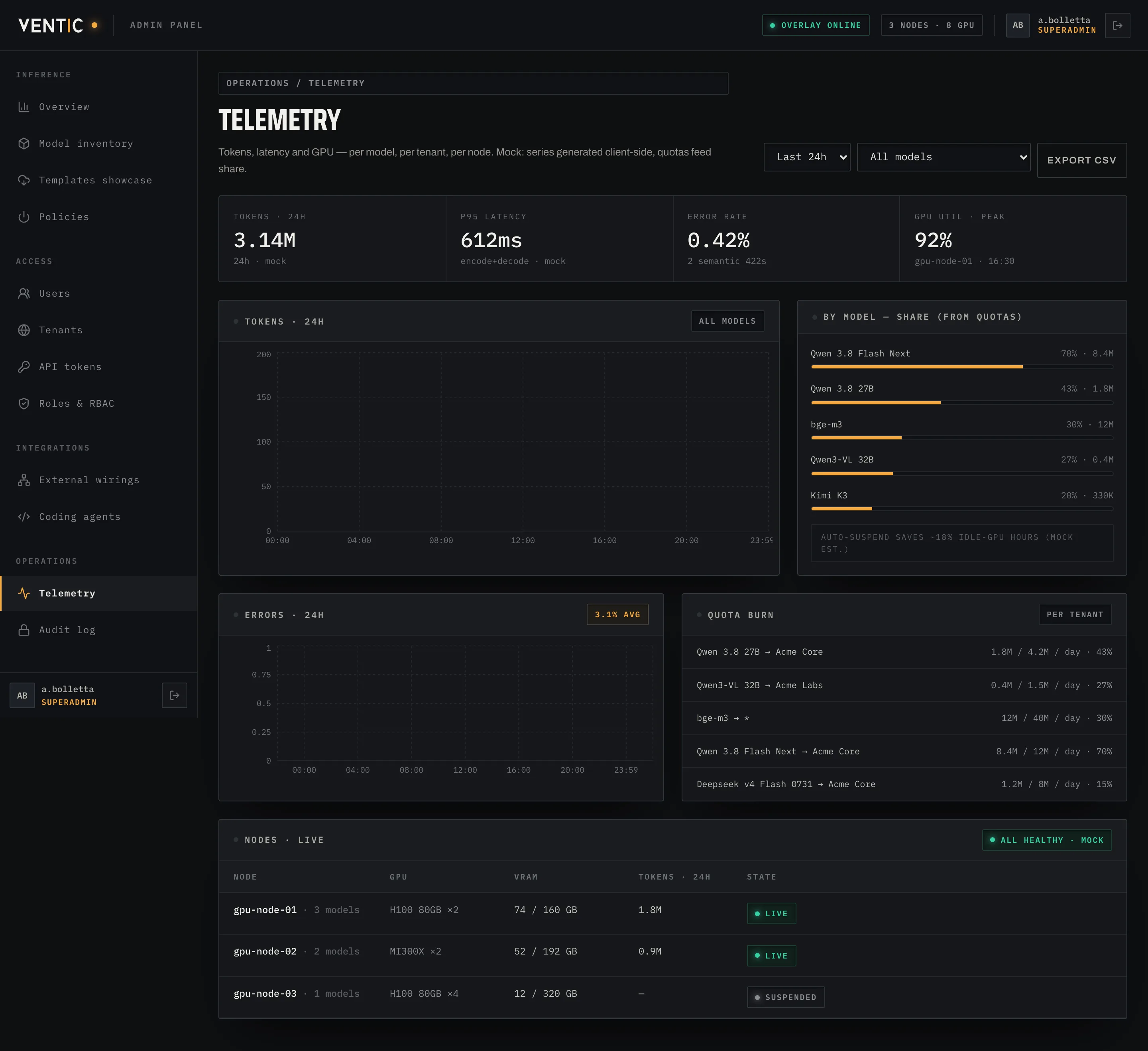Open the Users page
1148x1051 pixels.
point(98,293)
